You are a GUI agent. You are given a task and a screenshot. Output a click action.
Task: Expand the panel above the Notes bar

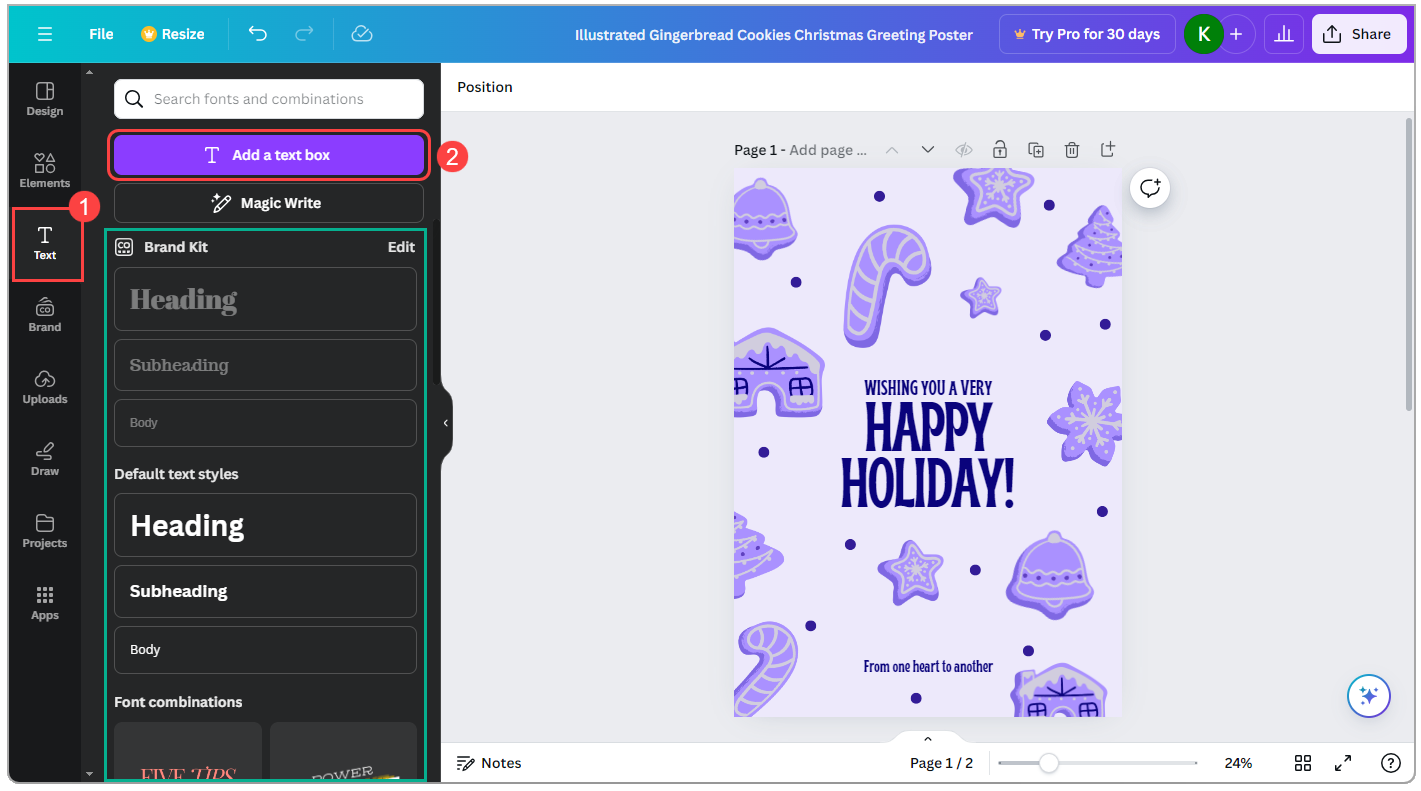927,737
